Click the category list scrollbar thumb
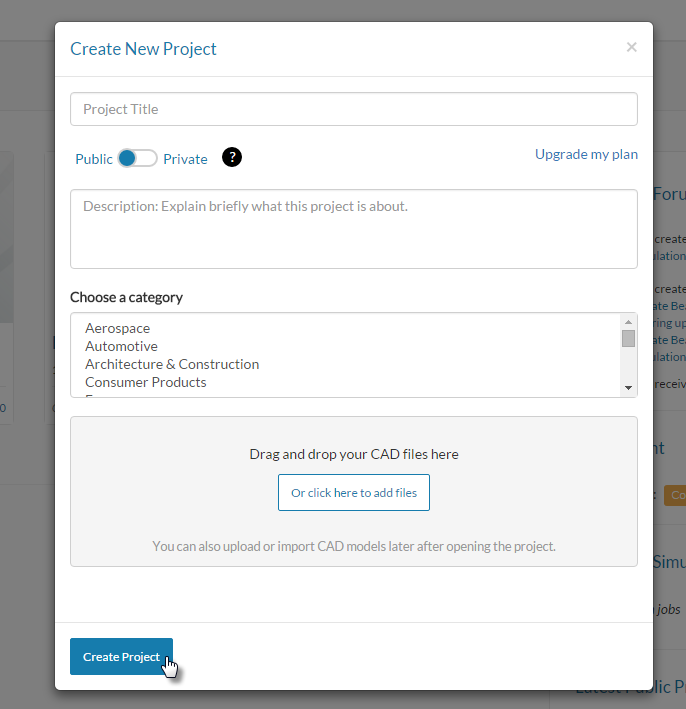The image size is (686, 709). 628,338
